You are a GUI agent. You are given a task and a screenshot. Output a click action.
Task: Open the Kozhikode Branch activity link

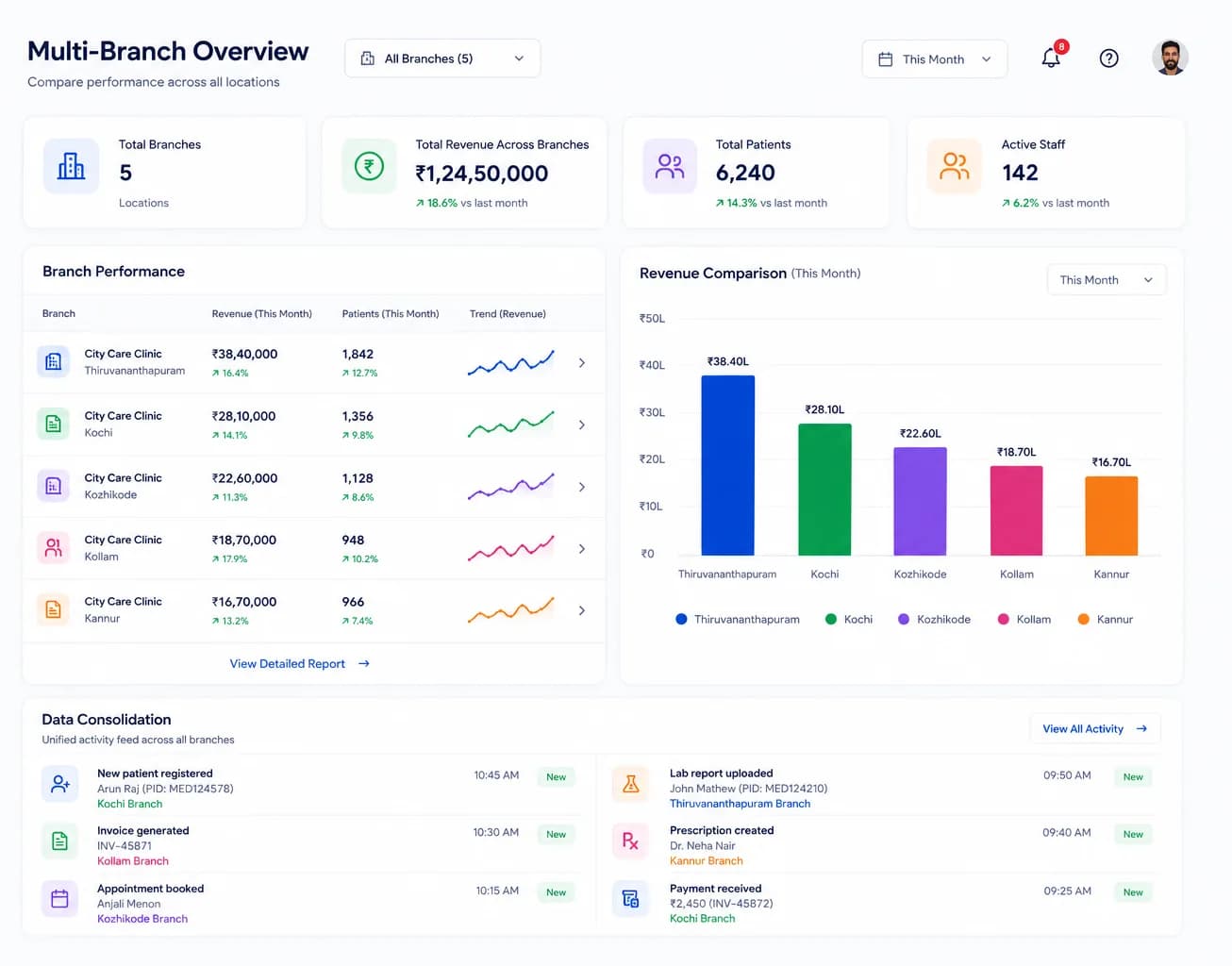(x=142, y=919)
